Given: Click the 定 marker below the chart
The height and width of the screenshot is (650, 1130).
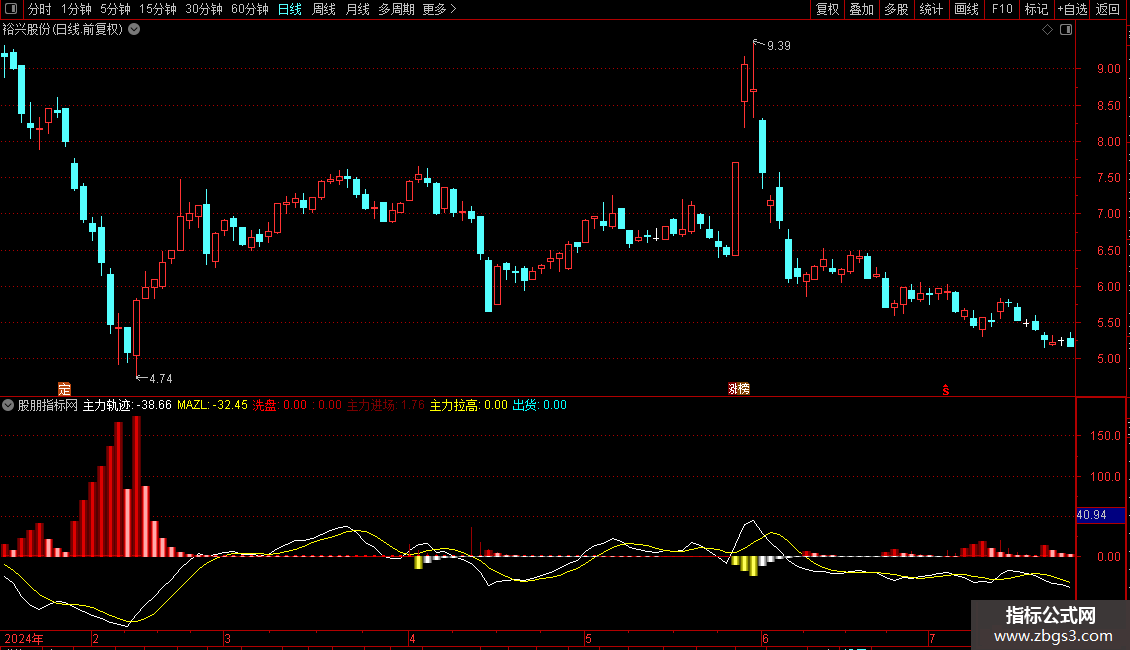Looking at the screenshot, I should (64, 389).
